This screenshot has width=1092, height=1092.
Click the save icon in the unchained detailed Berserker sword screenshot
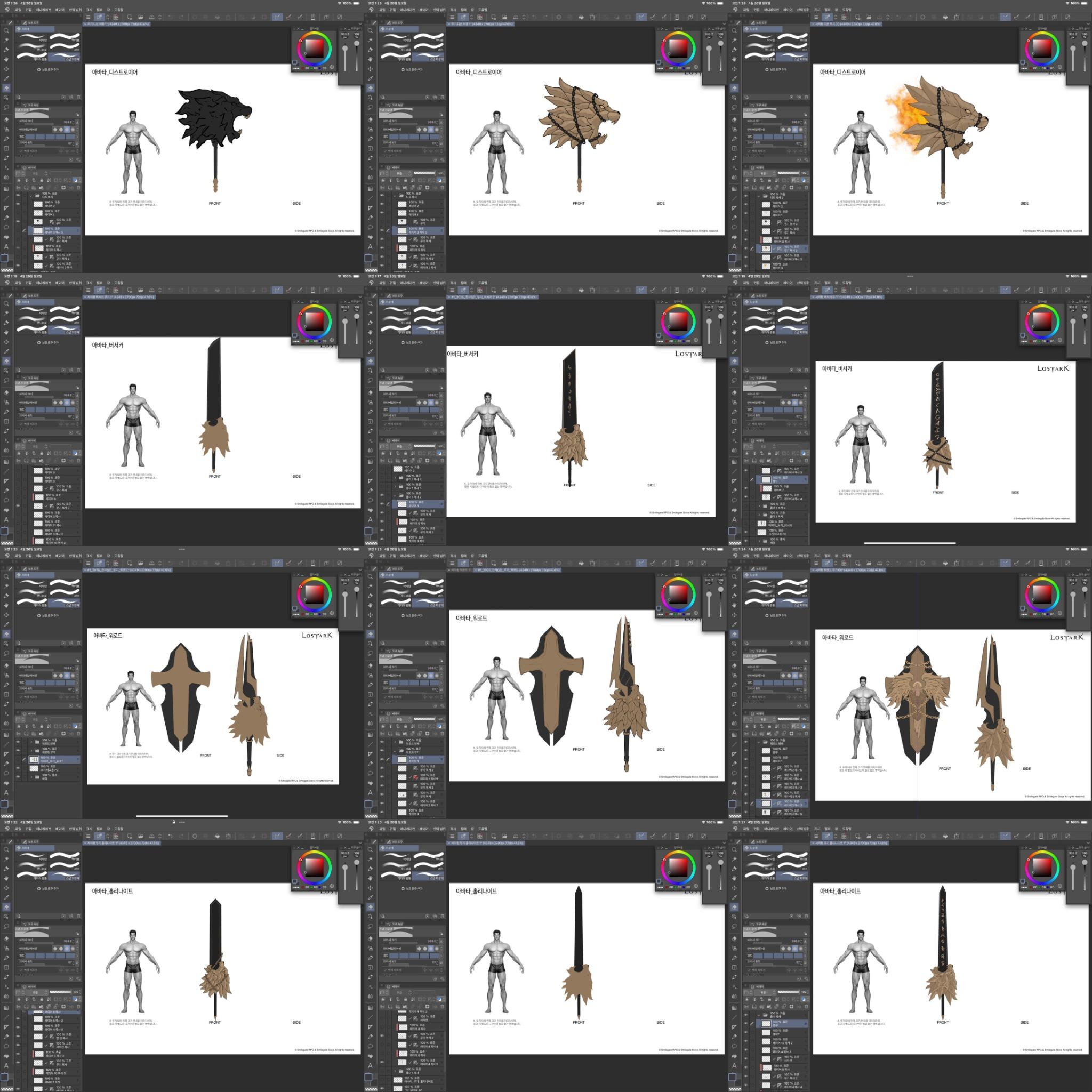(x=516, y=290)
